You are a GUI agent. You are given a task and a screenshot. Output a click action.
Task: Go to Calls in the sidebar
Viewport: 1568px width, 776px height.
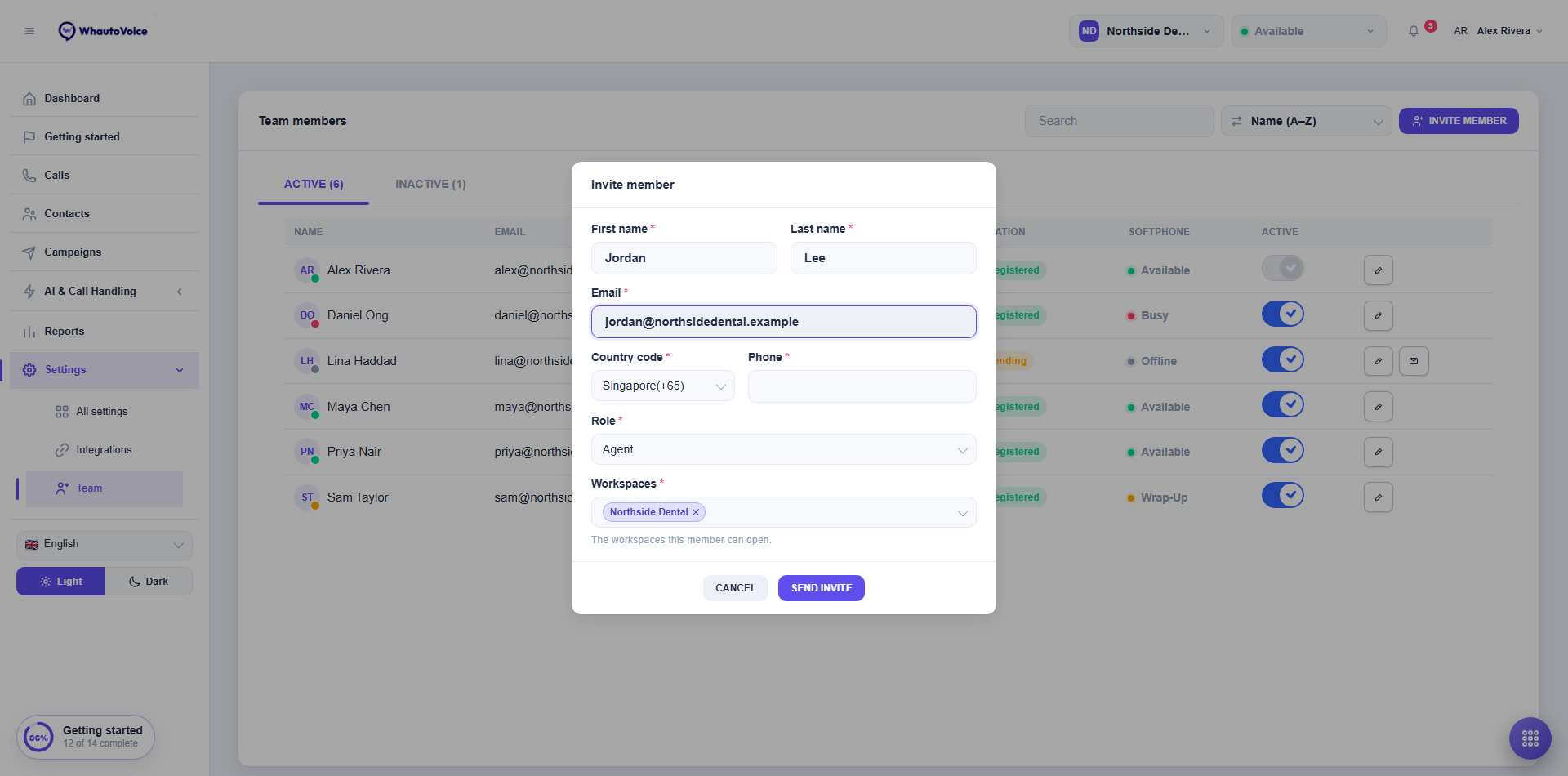(x=105, y=175)
